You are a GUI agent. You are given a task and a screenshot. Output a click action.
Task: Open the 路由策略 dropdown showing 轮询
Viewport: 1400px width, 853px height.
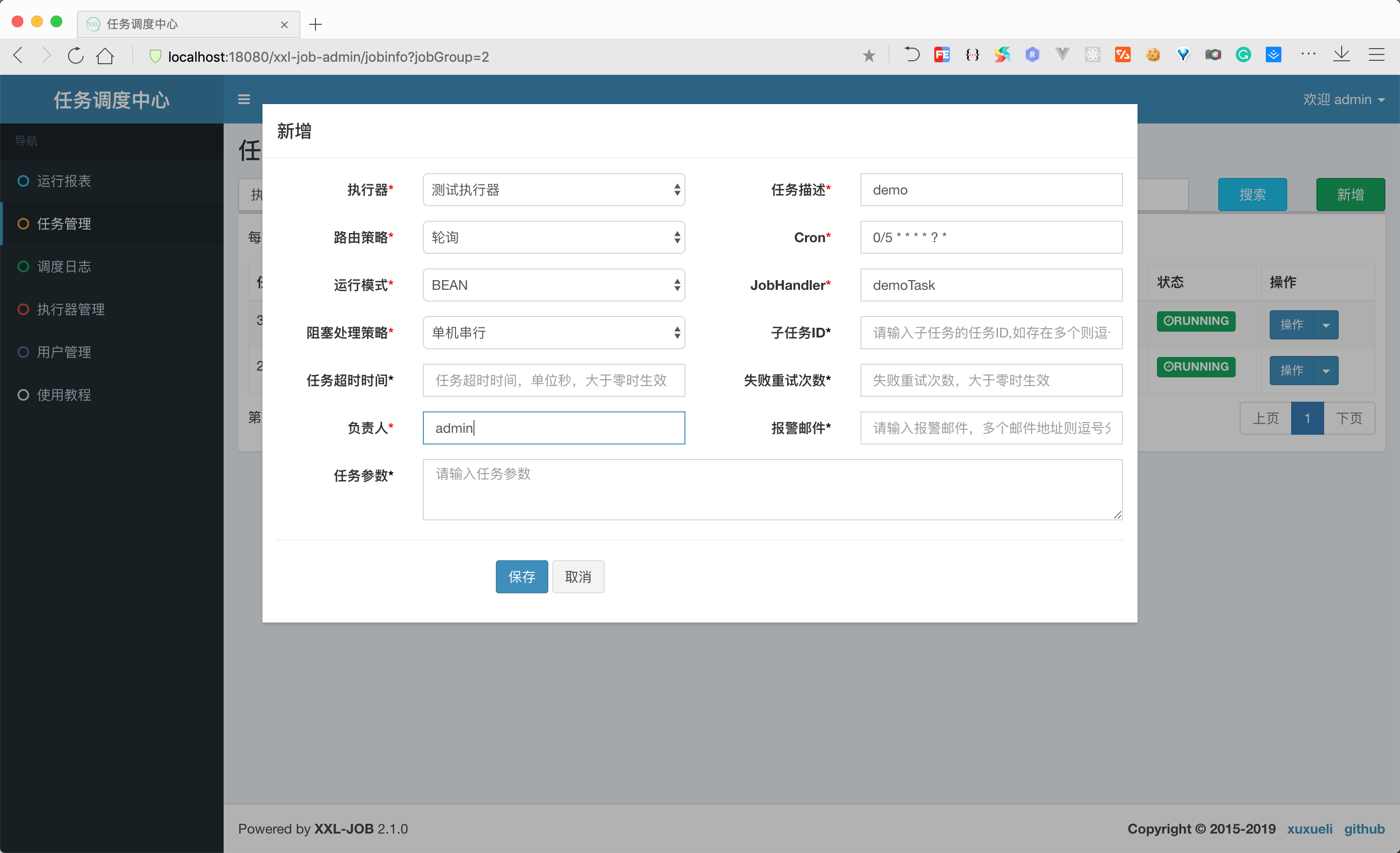tap(553, 237)
